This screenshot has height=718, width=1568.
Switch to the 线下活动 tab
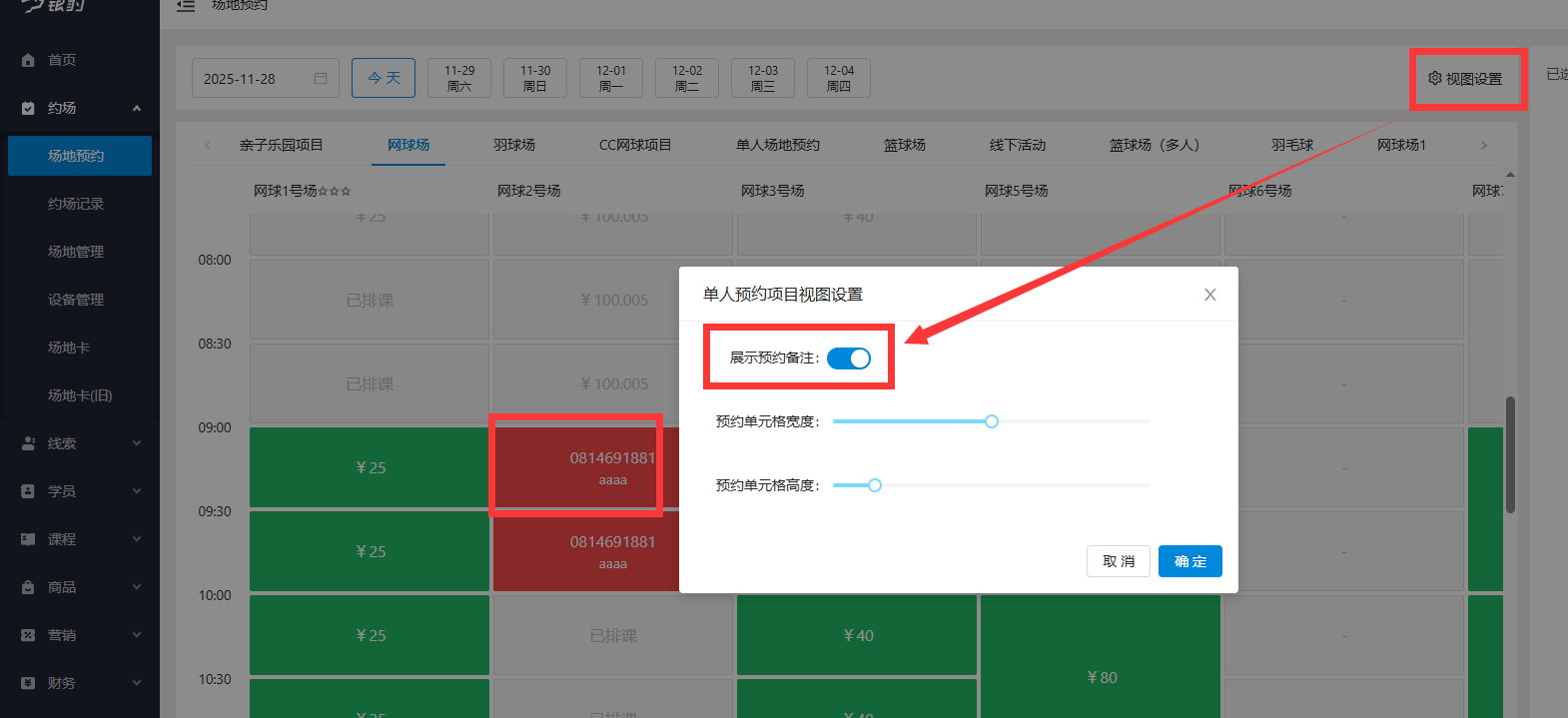[x=1018, y=145]
